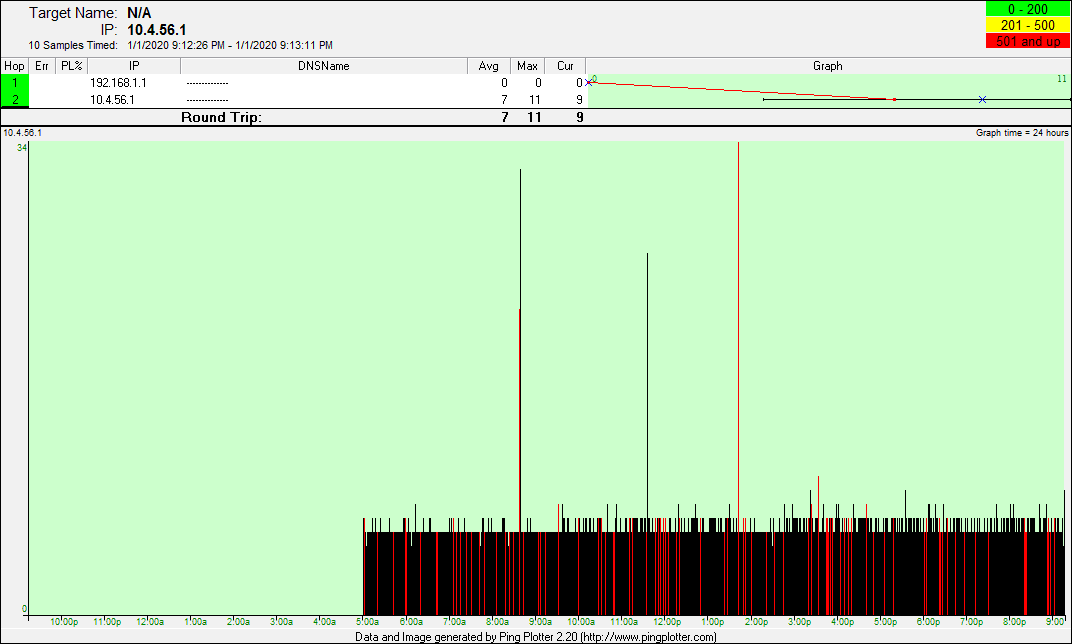Select the Avg column header

click(489, 66)
